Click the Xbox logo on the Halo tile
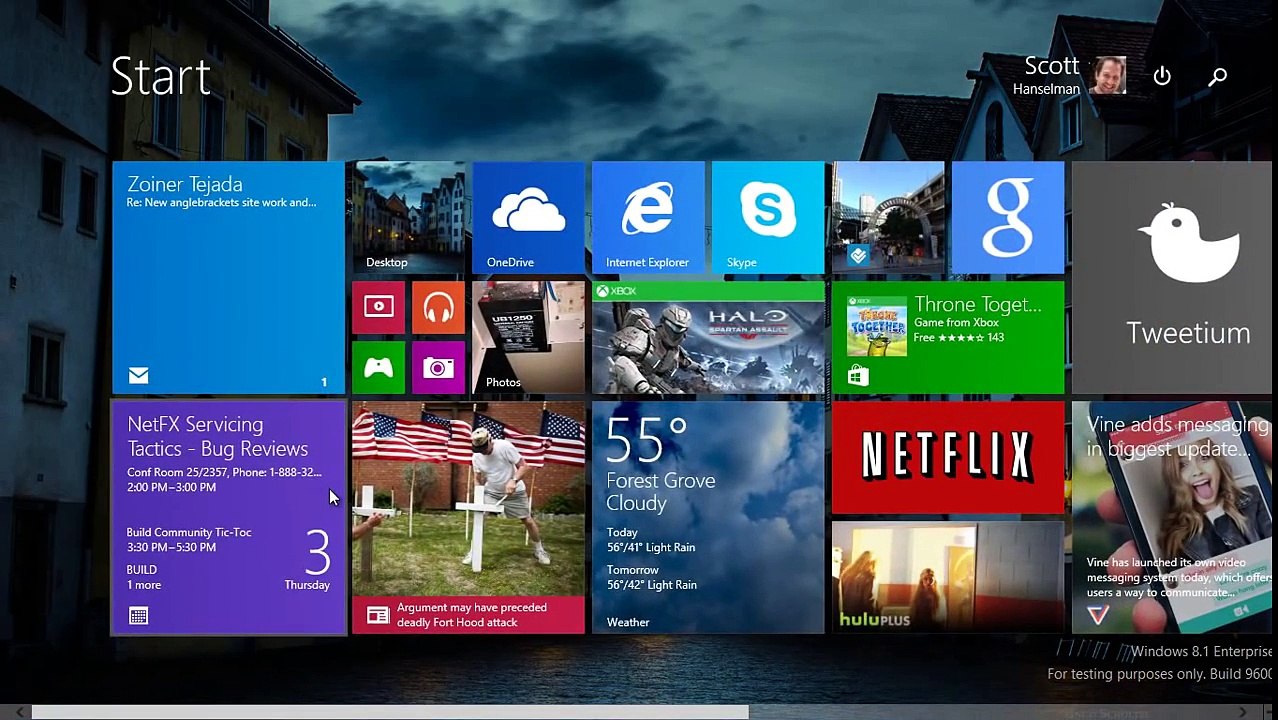Viewport: 1278px width, 720px height. (x=602, y=291)
